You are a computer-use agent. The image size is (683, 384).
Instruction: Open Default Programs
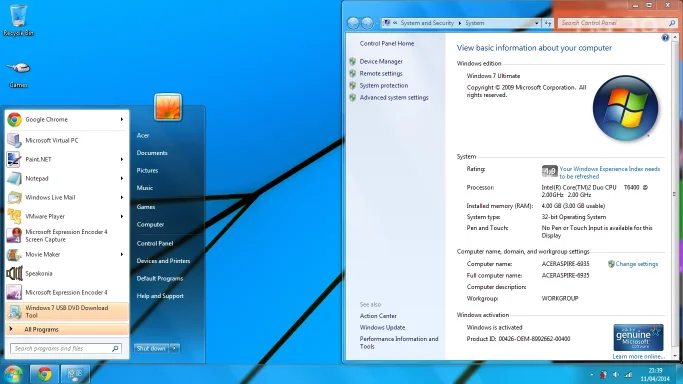click(160, 278)
